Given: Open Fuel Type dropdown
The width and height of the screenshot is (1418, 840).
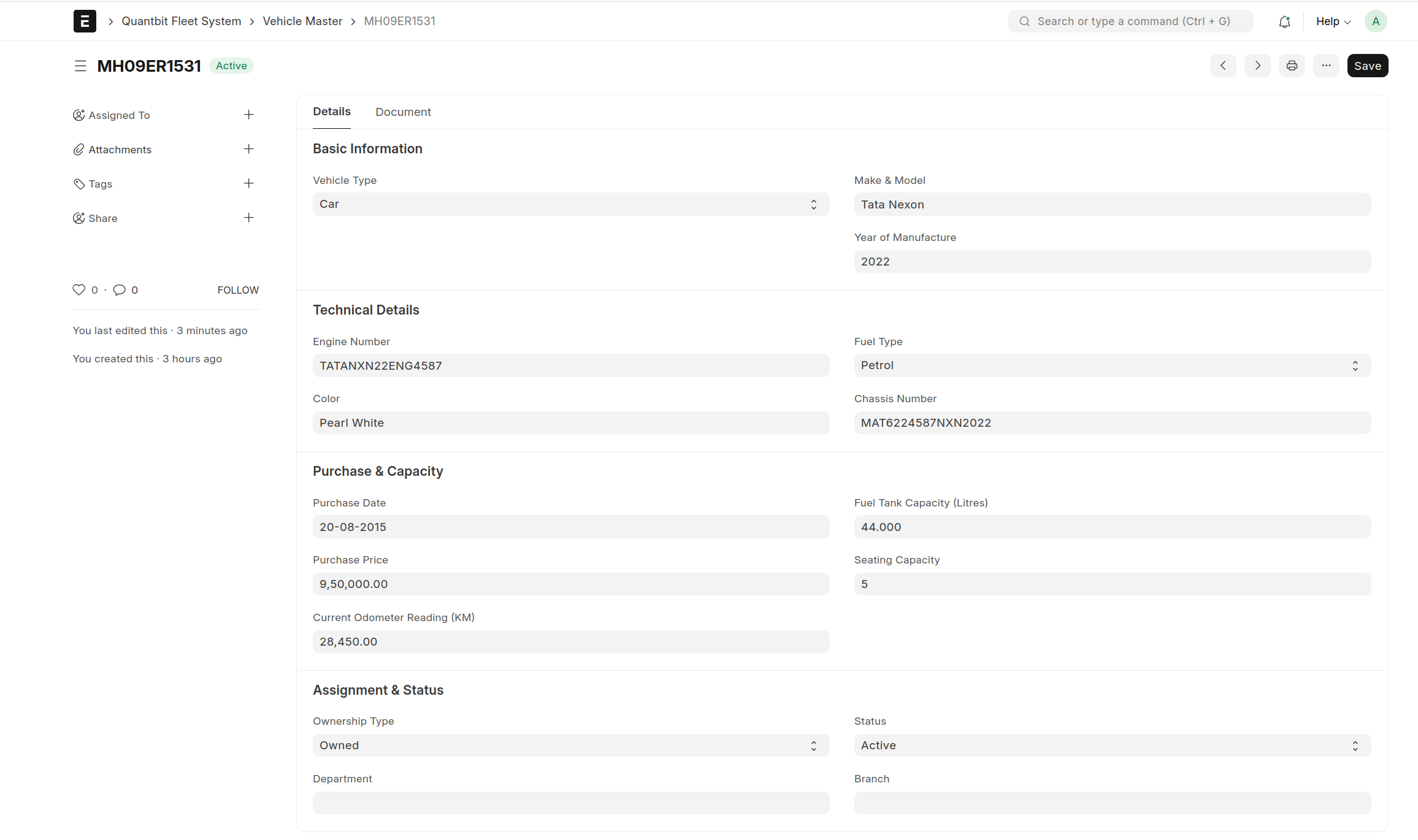Looking at the screenshot, I should click(x=1112, y=365).
